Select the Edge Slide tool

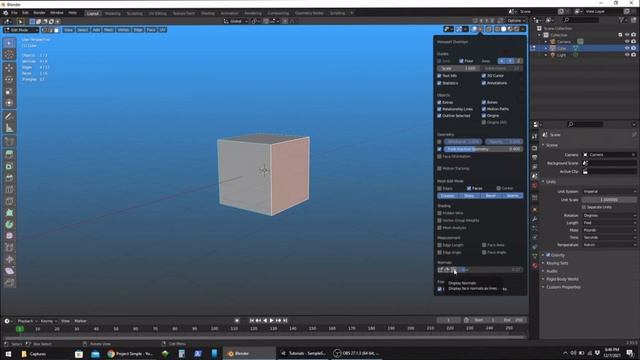click(x=9, y=248)
